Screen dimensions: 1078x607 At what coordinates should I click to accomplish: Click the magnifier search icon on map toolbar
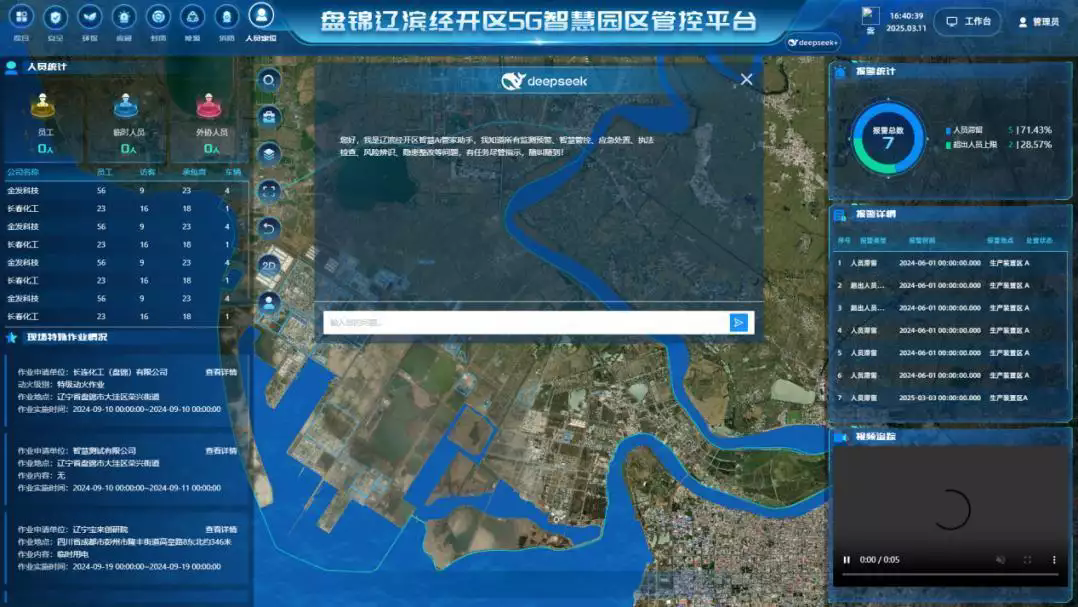pos(269,81)
